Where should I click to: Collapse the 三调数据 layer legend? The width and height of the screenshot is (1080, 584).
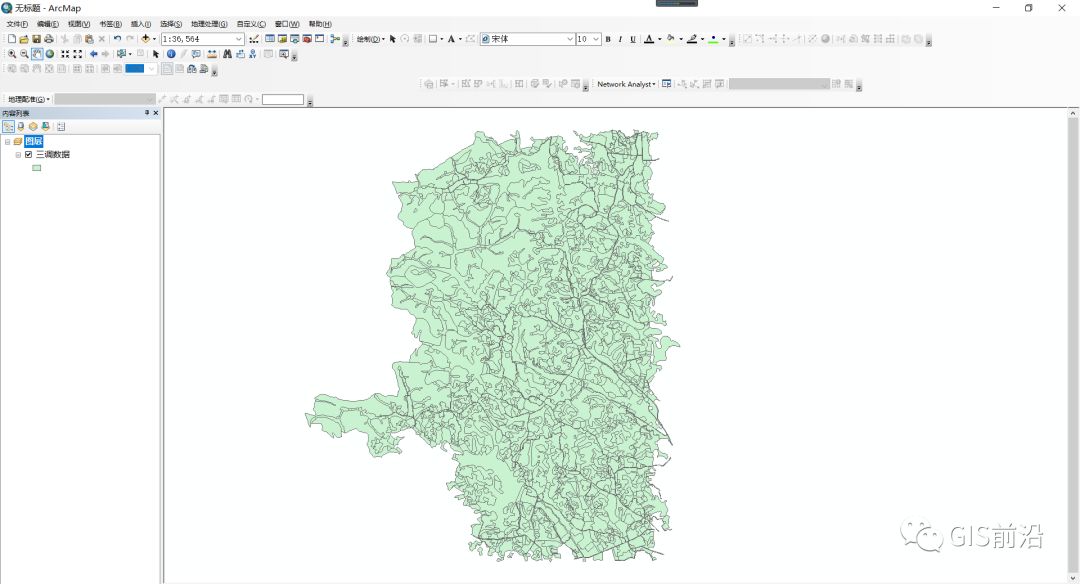pos(18,154)
